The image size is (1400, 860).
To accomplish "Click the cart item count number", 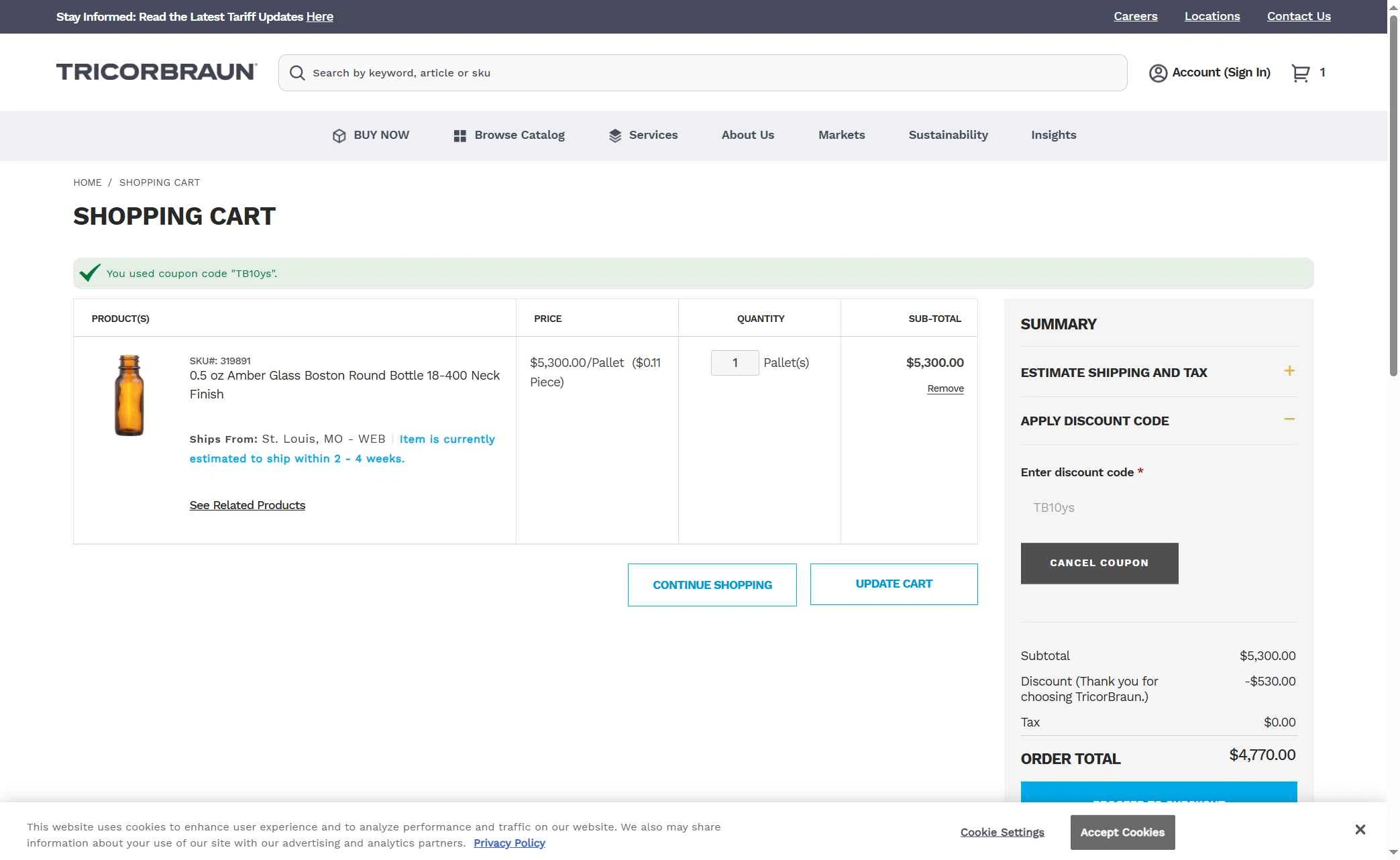I will click(x=1322, y=72).
